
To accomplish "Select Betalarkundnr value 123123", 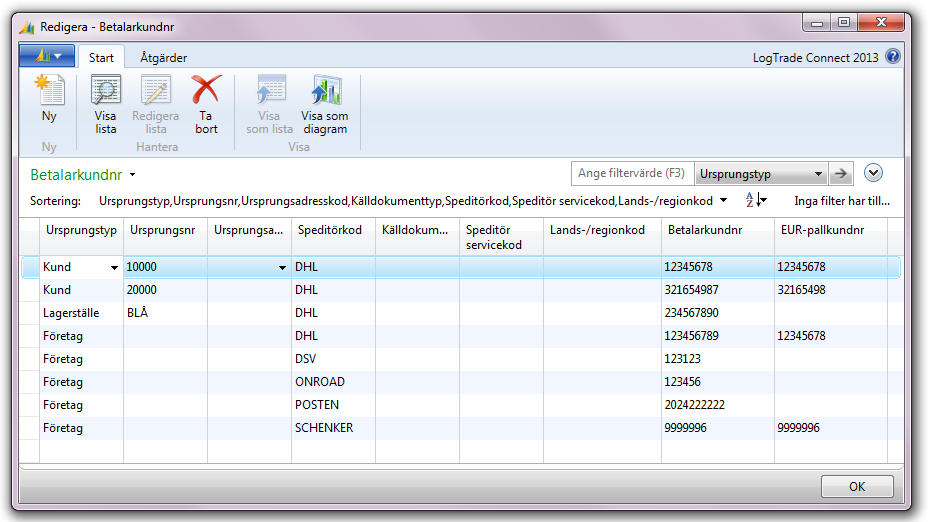I will click(718, 359).
